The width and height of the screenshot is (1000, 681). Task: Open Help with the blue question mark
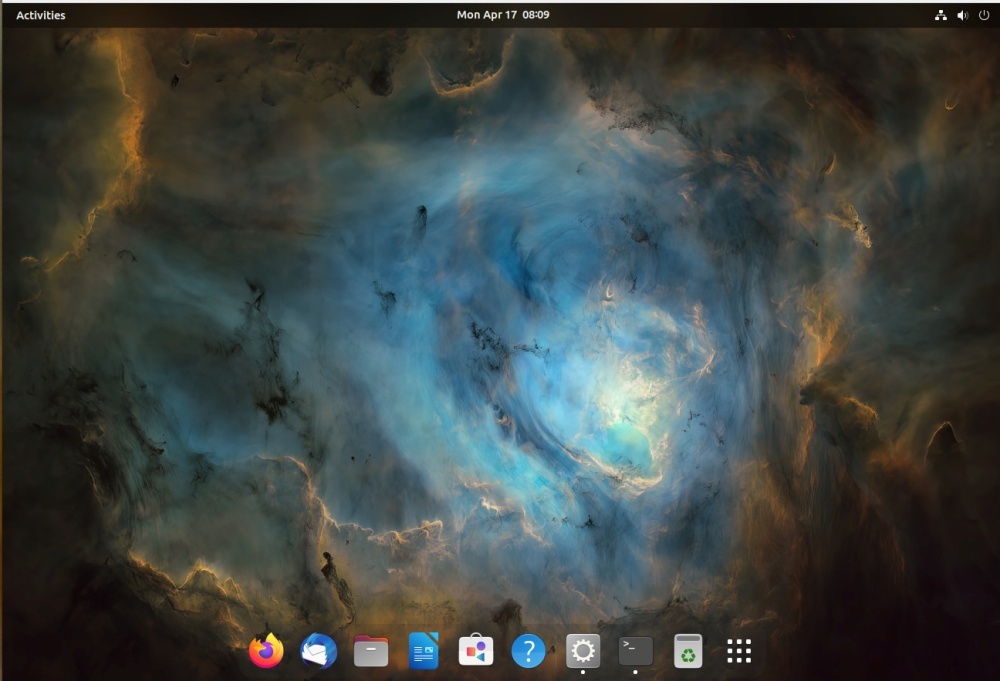tap(528, 651)
